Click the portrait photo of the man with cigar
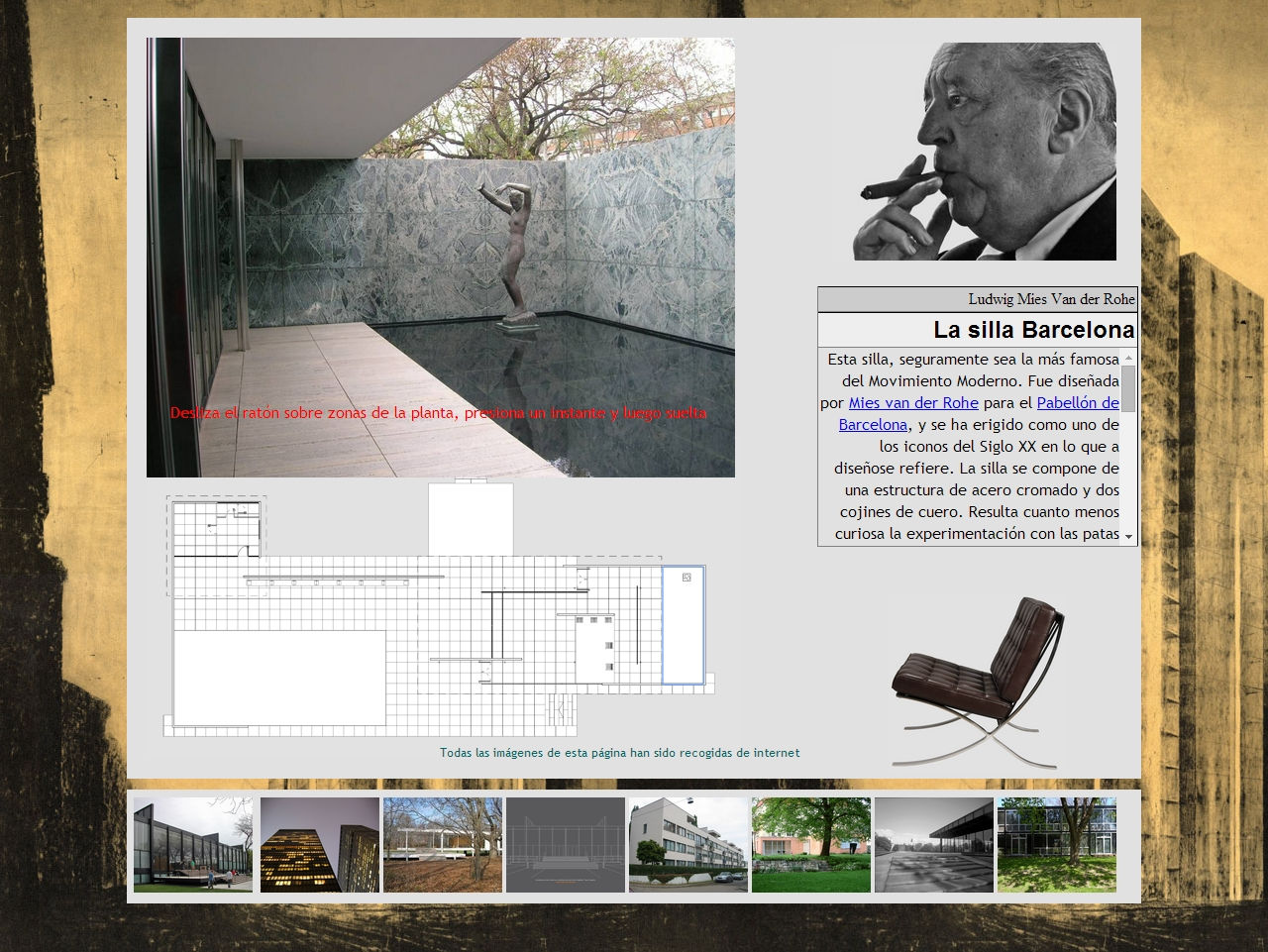Viewport: 1268px width, 952px height. coord(985,152)
